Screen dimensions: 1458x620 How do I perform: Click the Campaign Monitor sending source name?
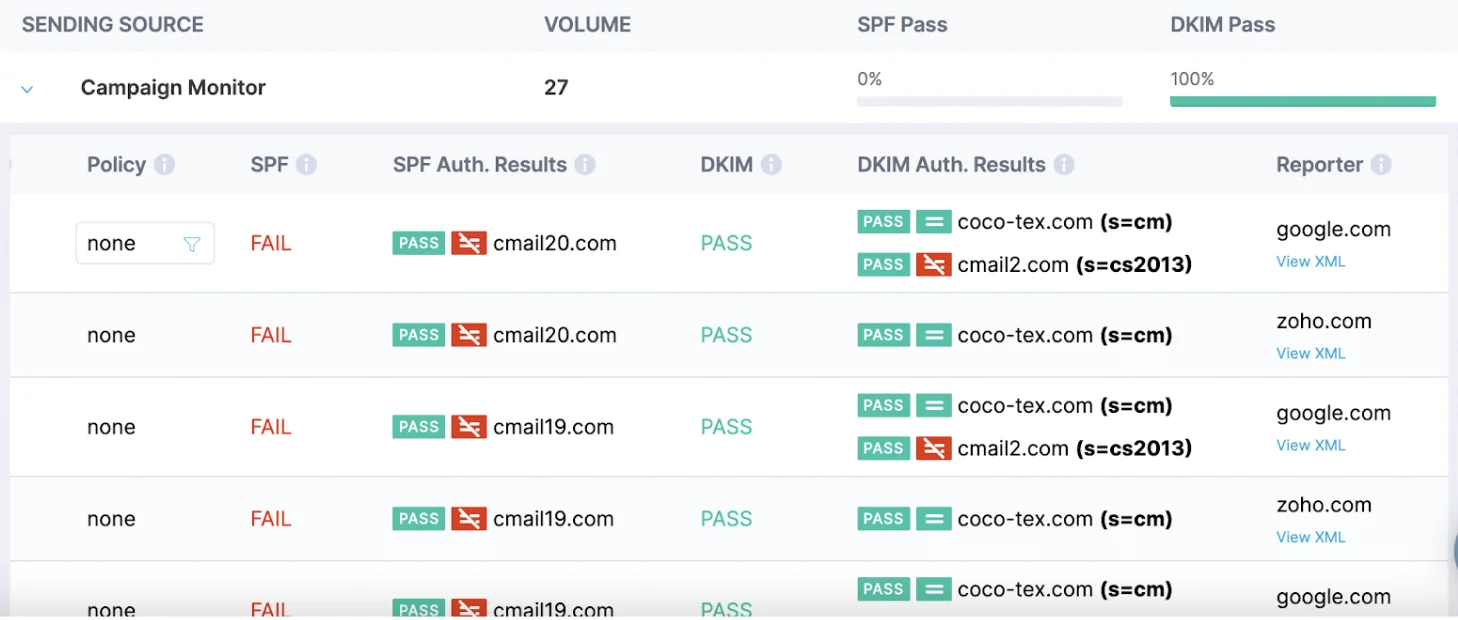(173, 88)
